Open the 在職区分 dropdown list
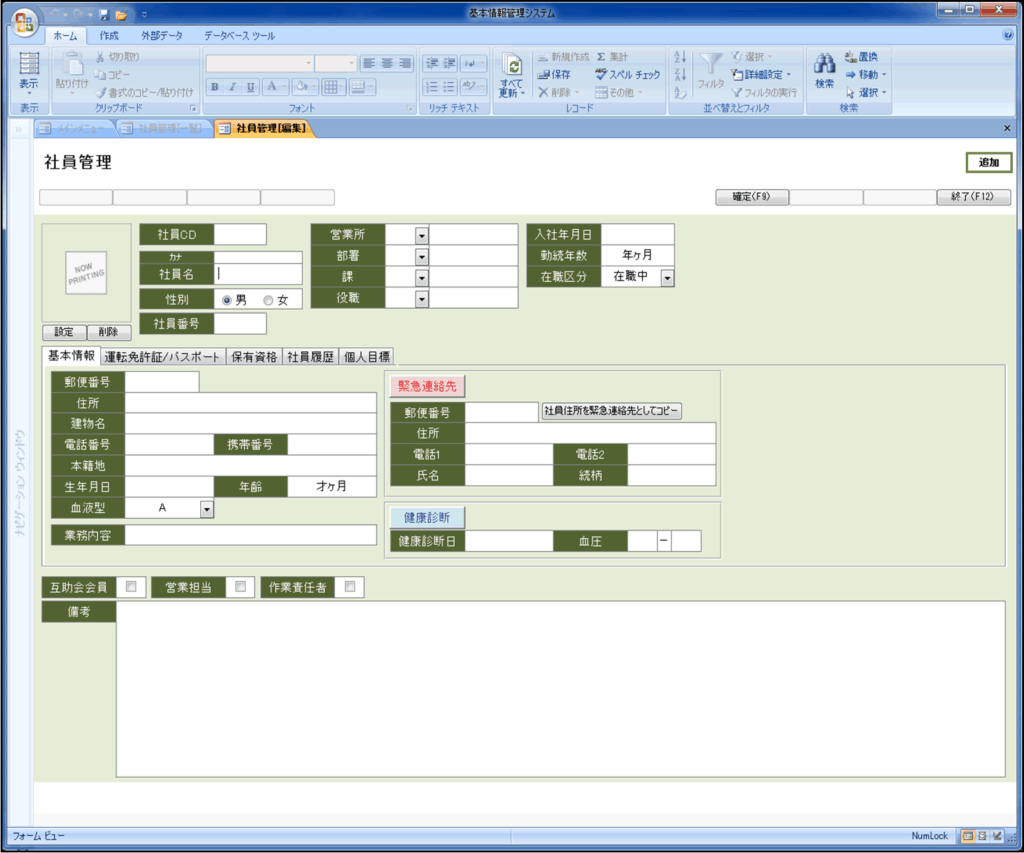1024x853 pixels. click(x=667, y=277)
